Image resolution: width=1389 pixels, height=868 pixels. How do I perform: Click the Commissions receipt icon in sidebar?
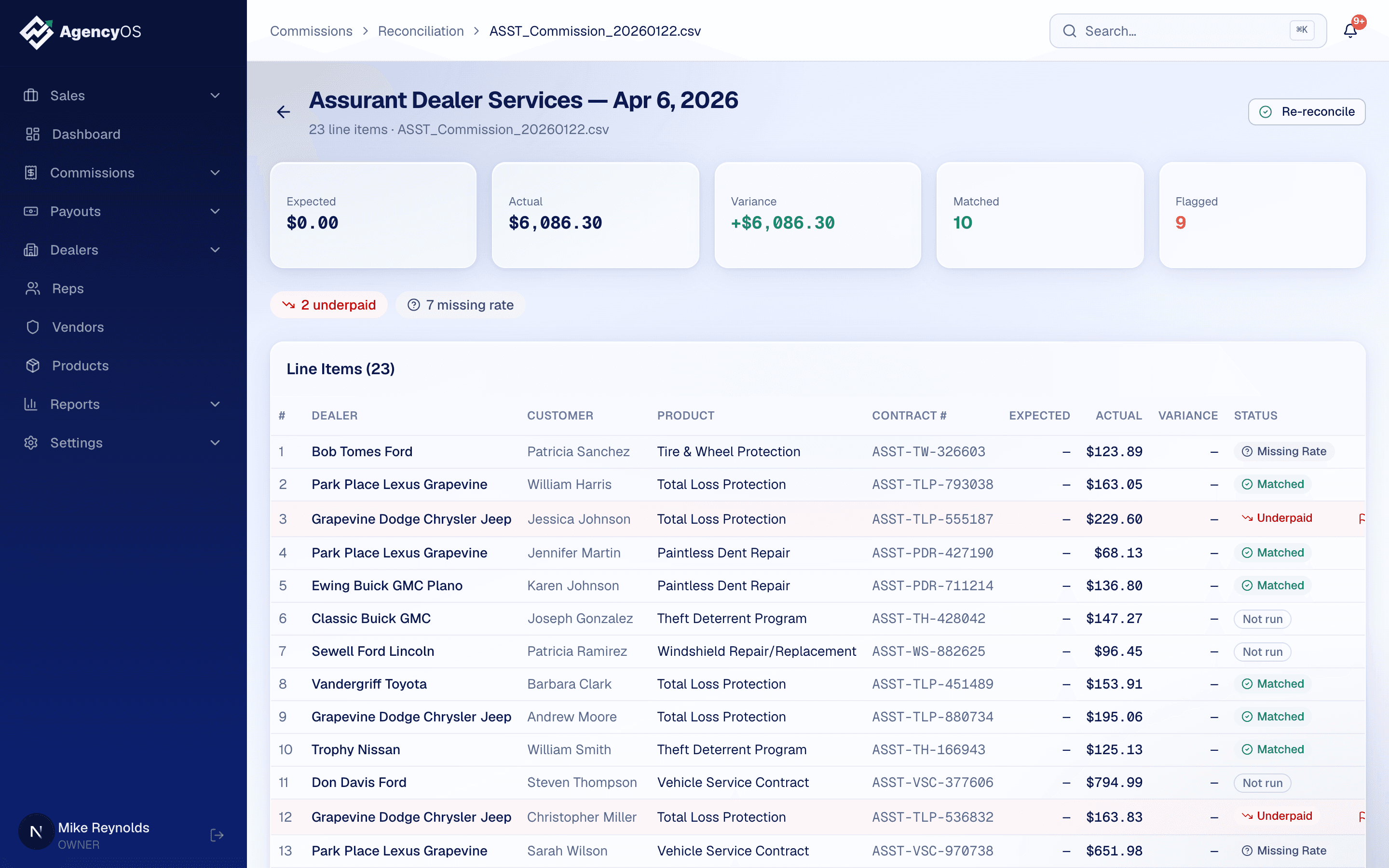click(31, 172)
